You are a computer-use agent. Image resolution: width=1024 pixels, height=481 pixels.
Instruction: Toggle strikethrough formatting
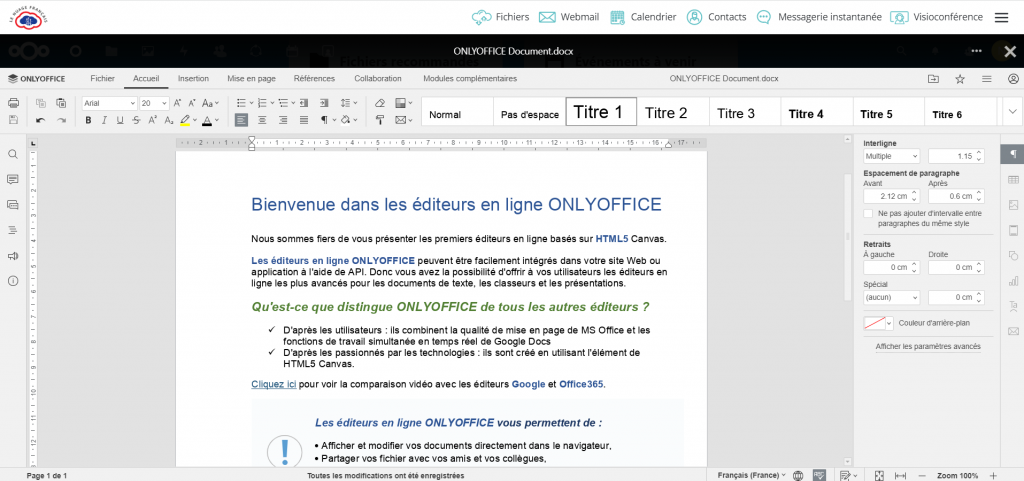[136, 120]
